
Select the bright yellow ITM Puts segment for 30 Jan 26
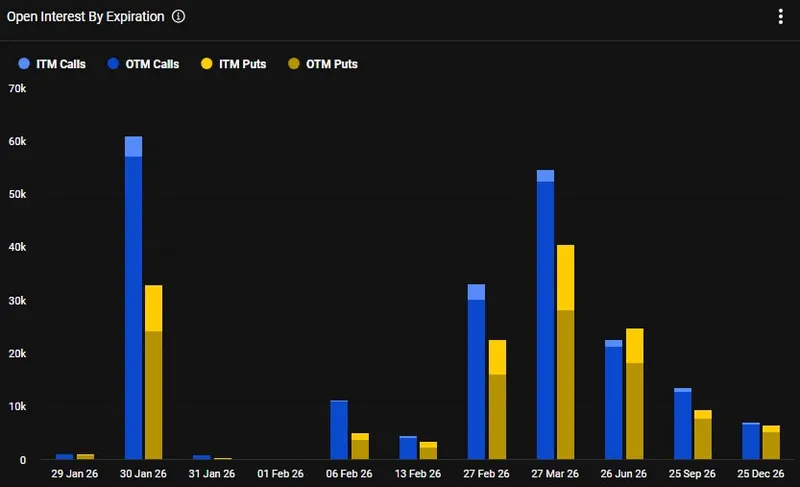pyautogui.click(x=153, y=308)
